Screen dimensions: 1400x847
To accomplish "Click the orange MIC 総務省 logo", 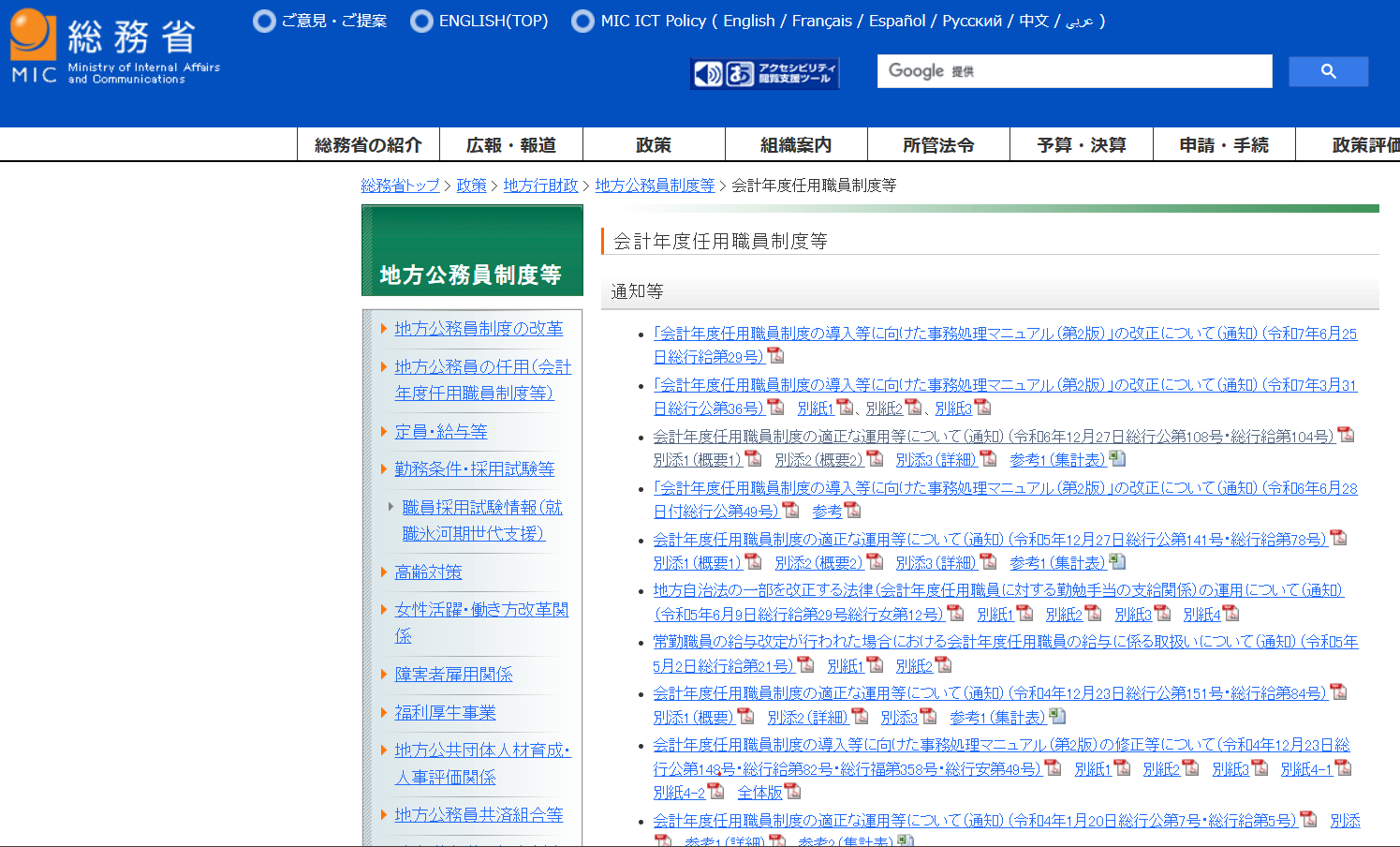I will click(x=115, y=47).
